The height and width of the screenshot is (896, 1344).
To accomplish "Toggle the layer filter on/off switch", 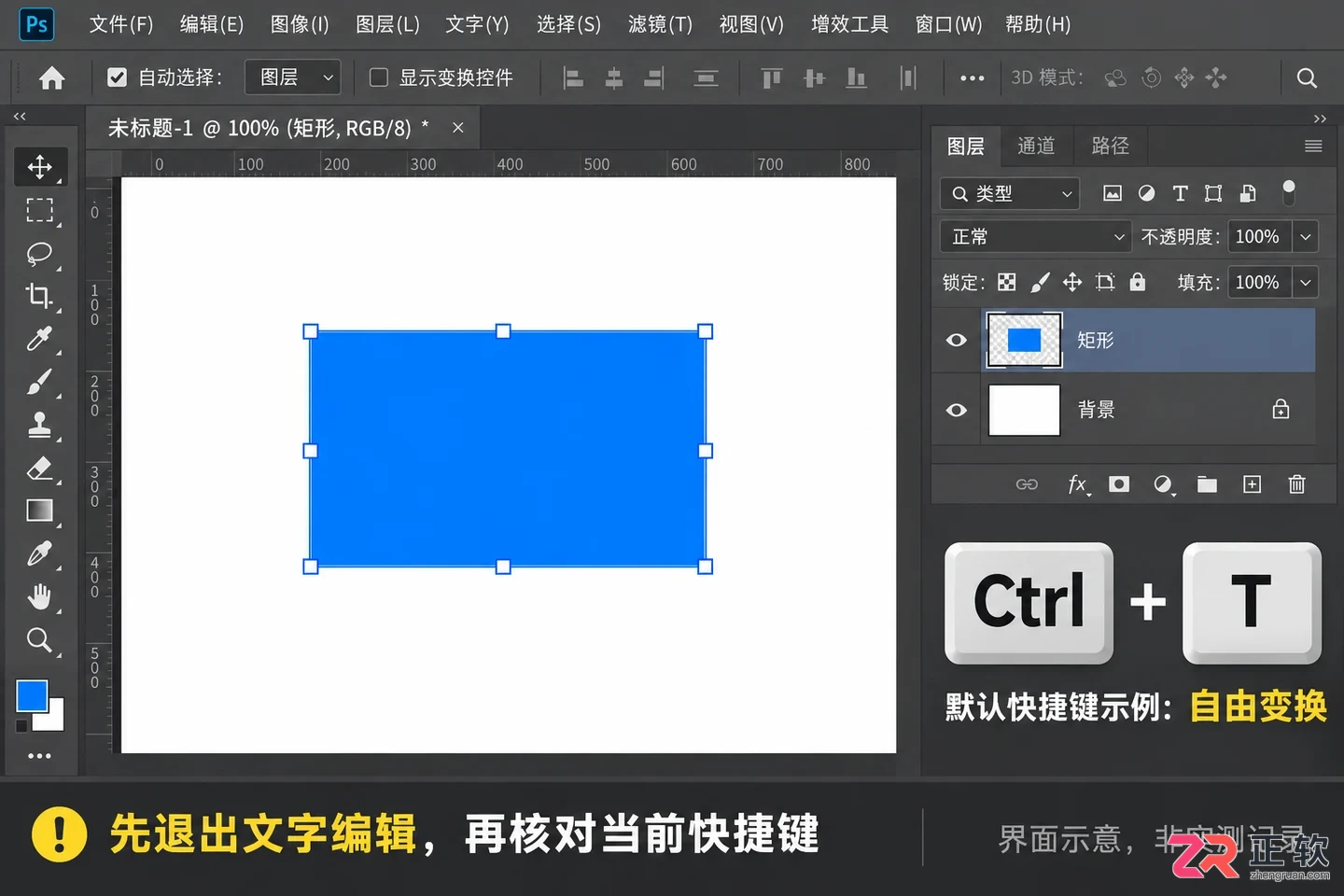I will coord(1289,192).
